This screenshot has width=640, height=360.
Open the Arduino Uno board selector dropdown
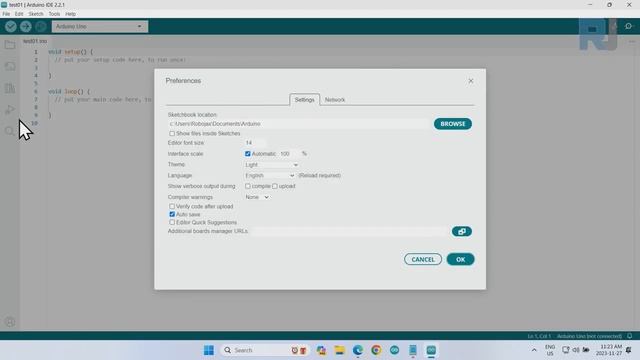pos(100,27)
